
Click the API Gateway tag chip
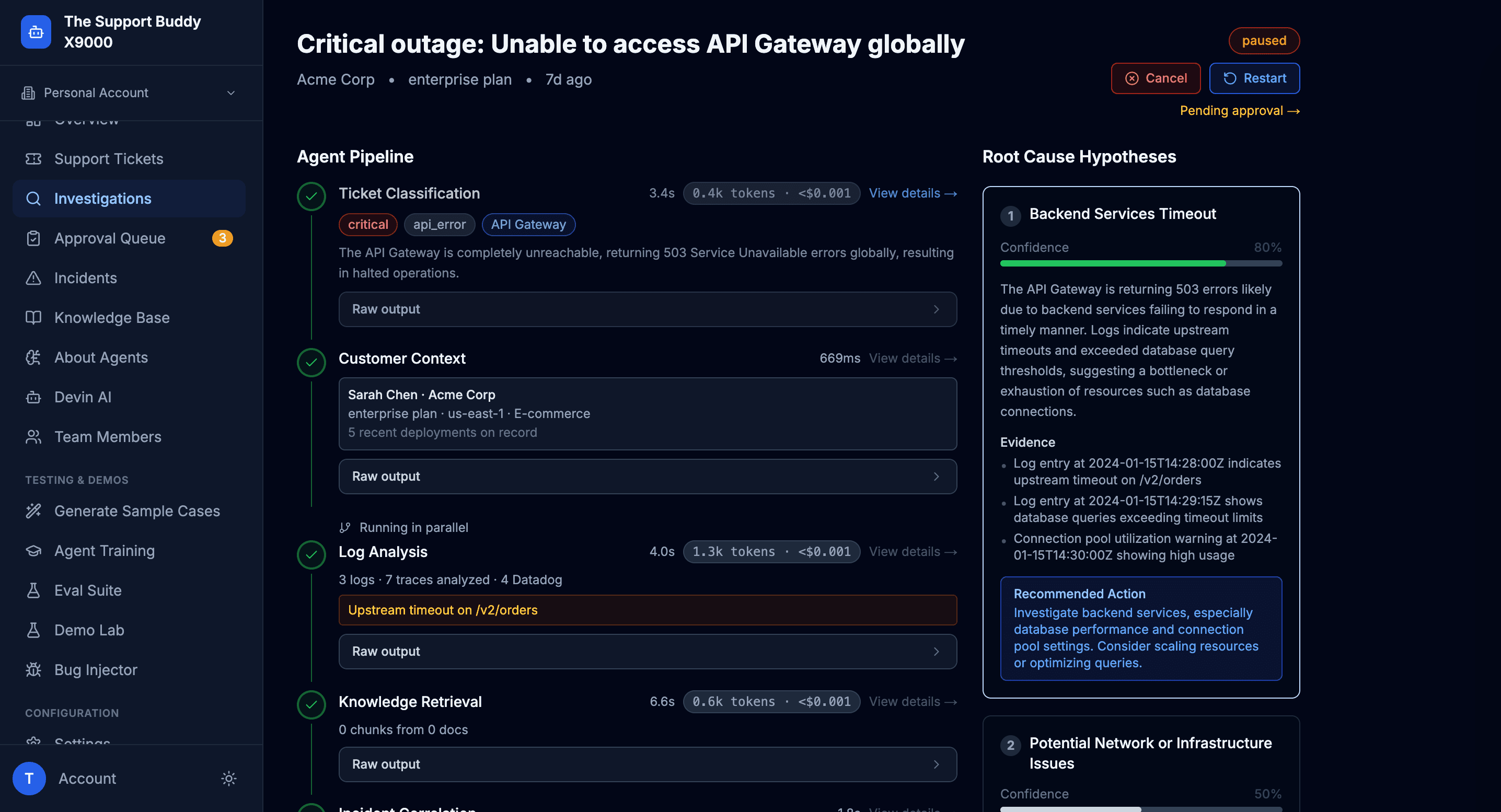(x=528, y=224)
